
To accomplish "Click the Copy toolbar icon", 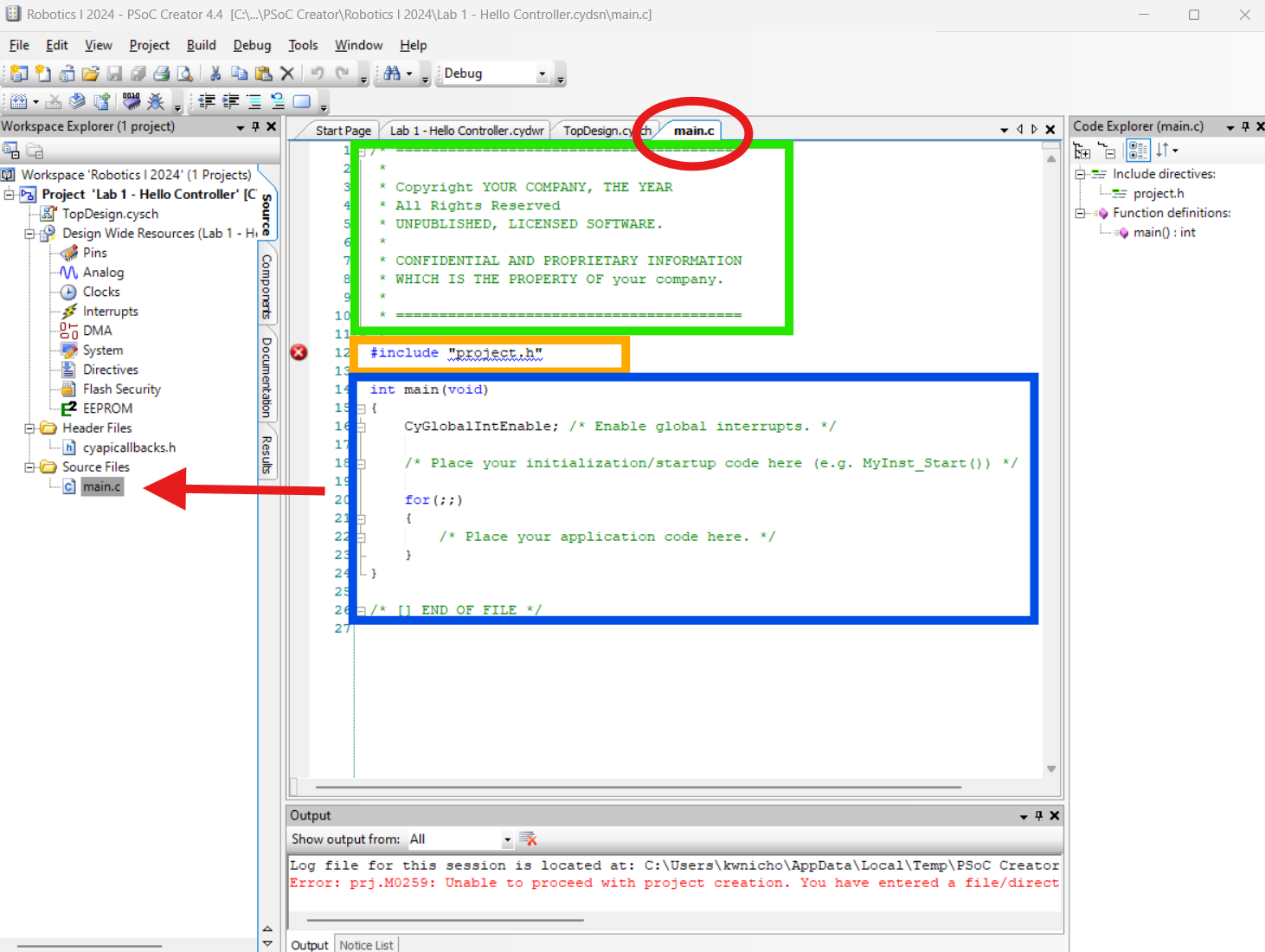I will click(240, 74).
